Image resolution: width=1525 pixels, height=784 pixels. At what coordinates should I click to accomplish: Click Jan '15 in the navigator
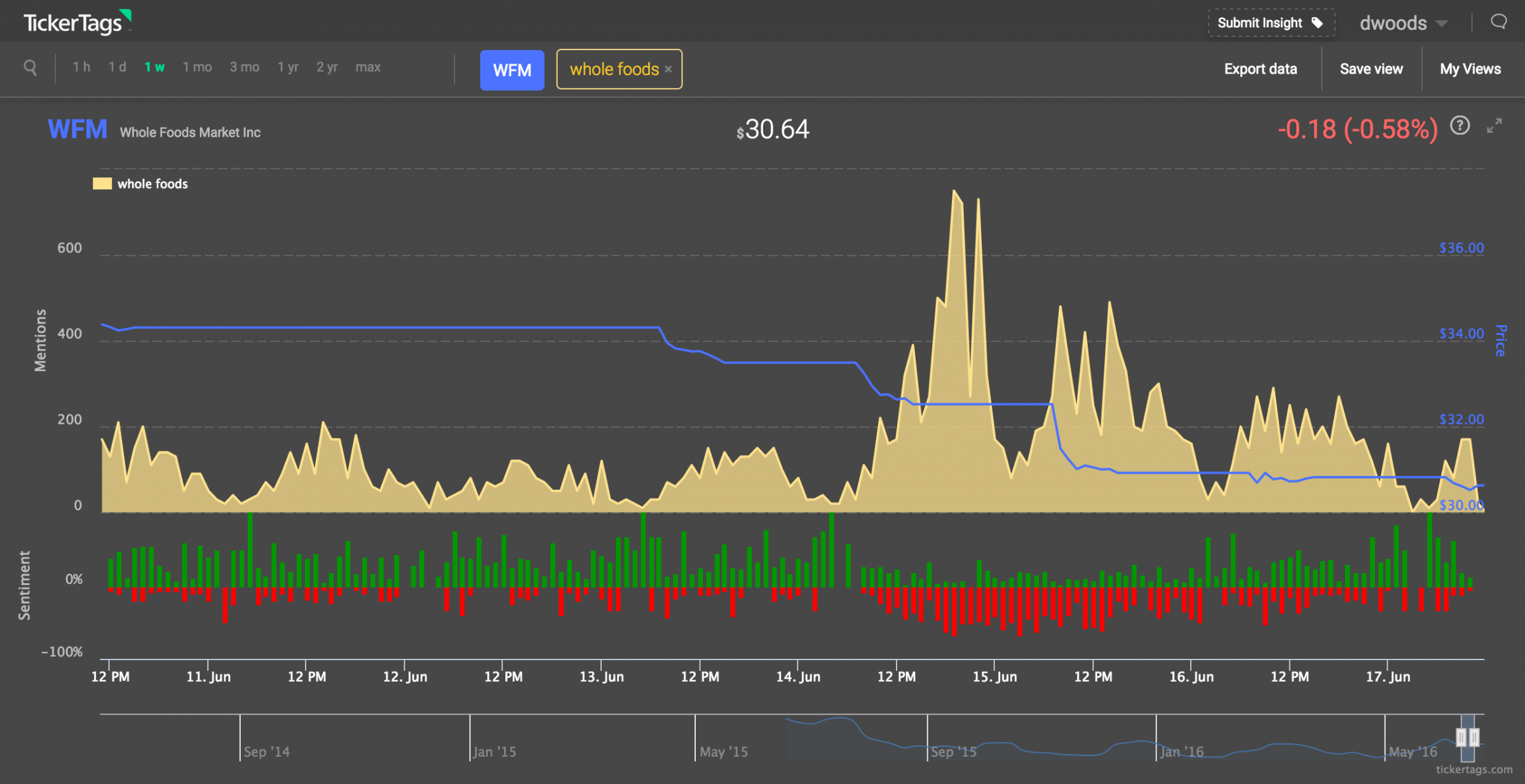coord(494,752)
